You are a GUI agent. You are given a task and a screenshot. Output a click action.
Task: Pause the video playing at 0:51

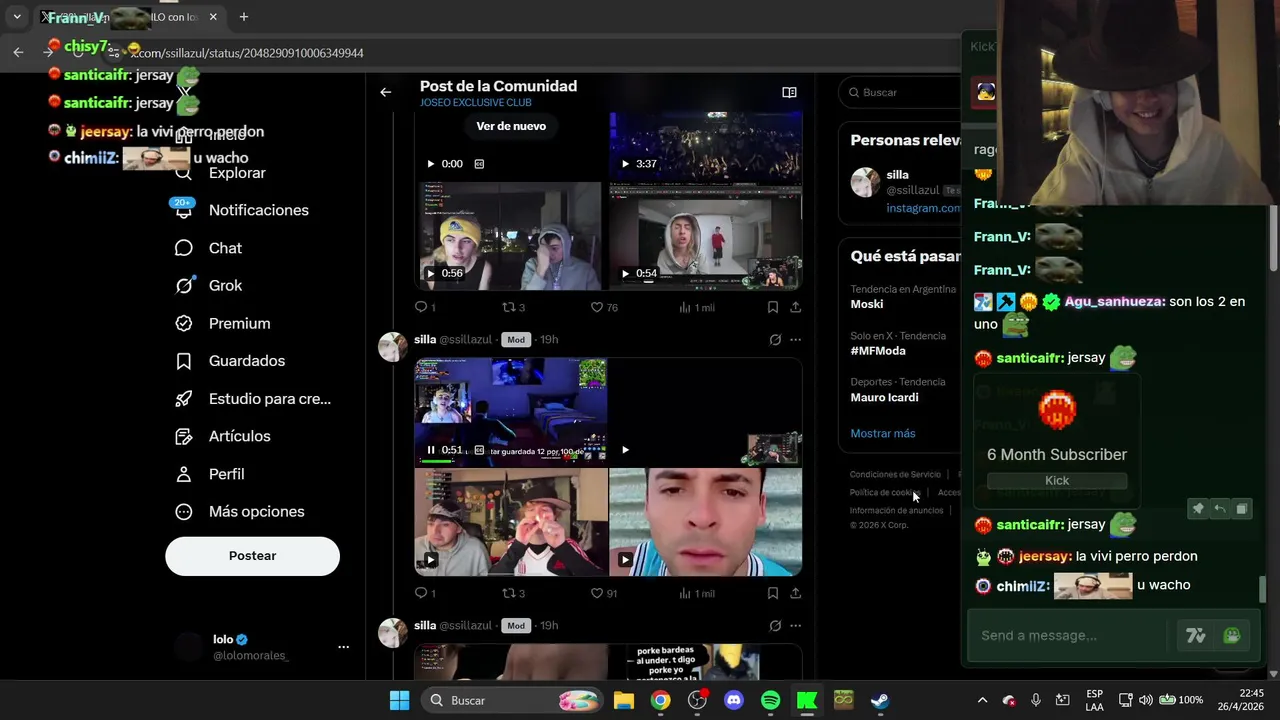pos(431,450)
